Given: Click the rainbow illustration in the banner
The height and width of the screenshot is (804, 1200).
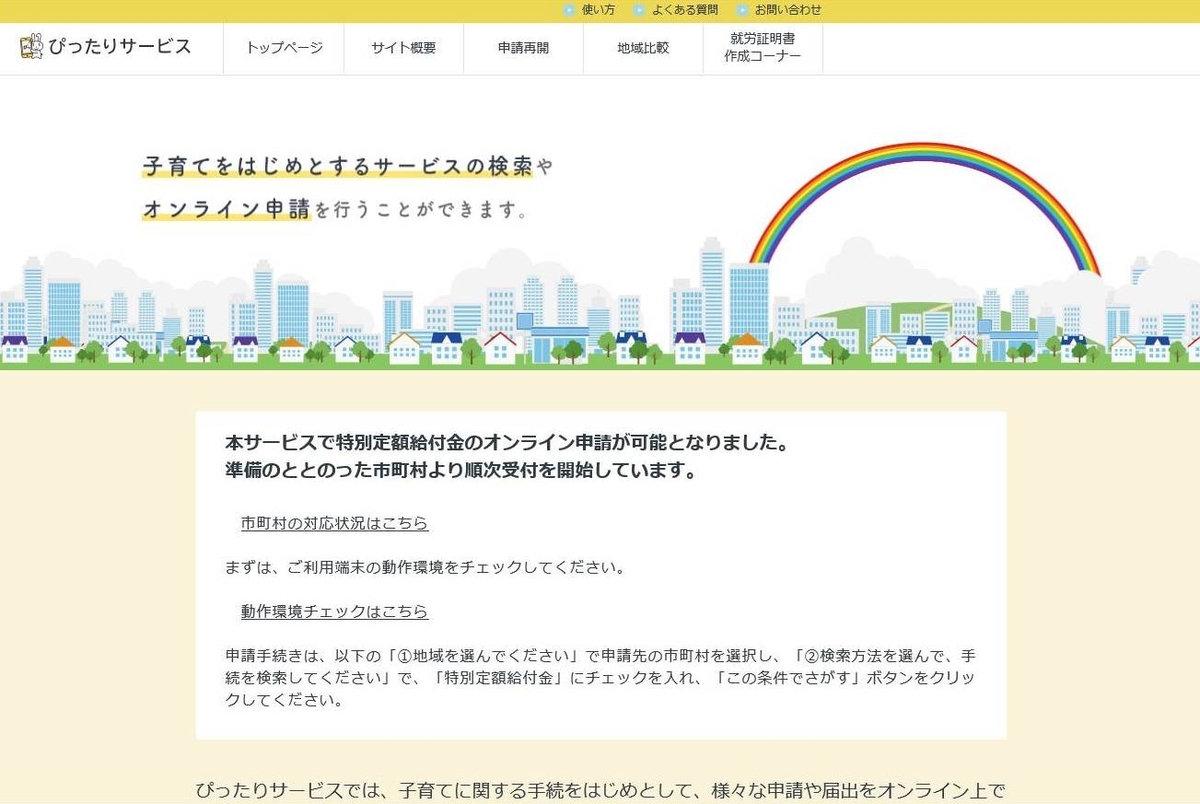Looking at the screenshot, I should [x=924, y=208].
